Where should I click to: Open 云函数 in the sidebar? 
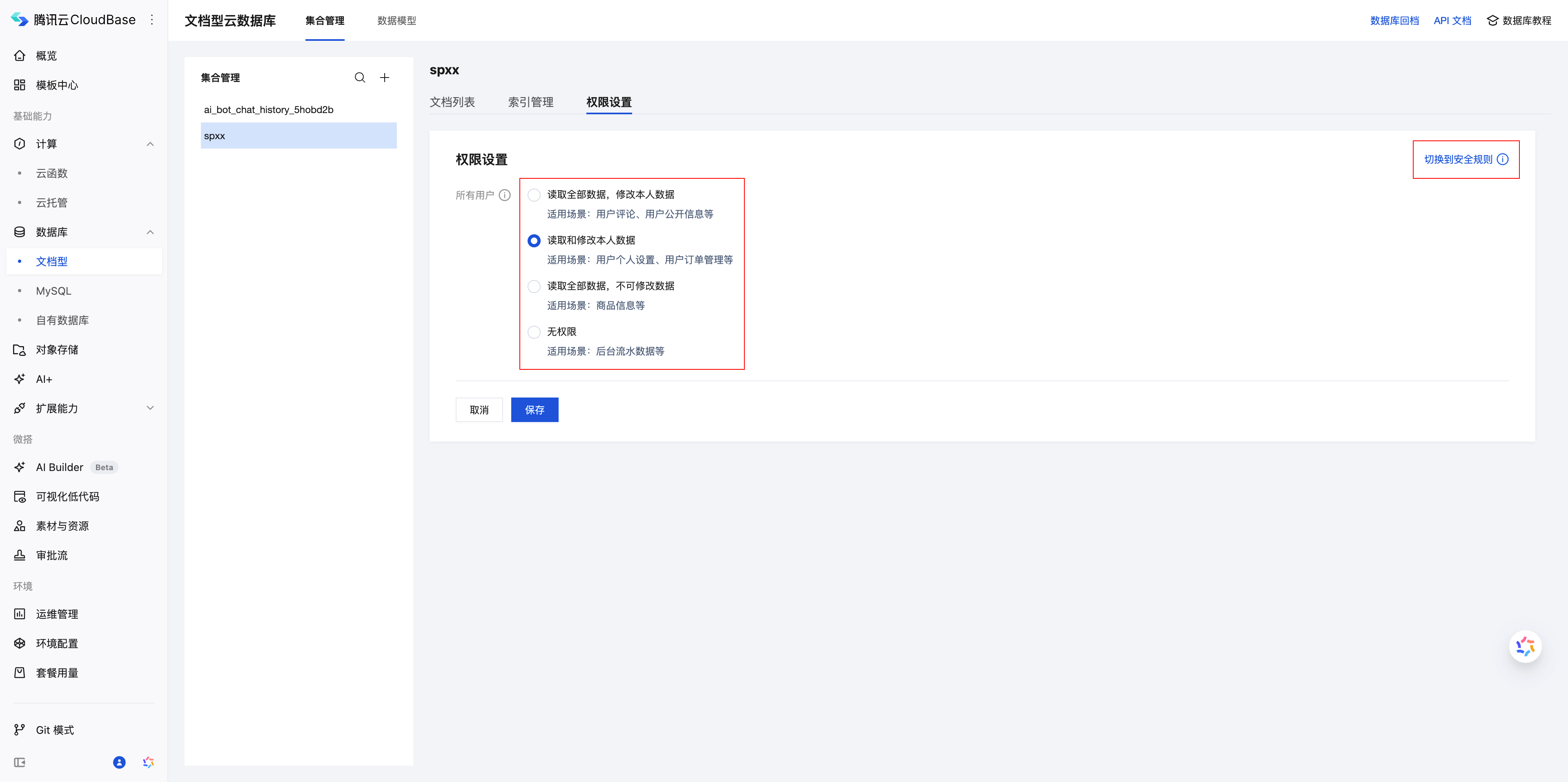(x=52, y=173)
